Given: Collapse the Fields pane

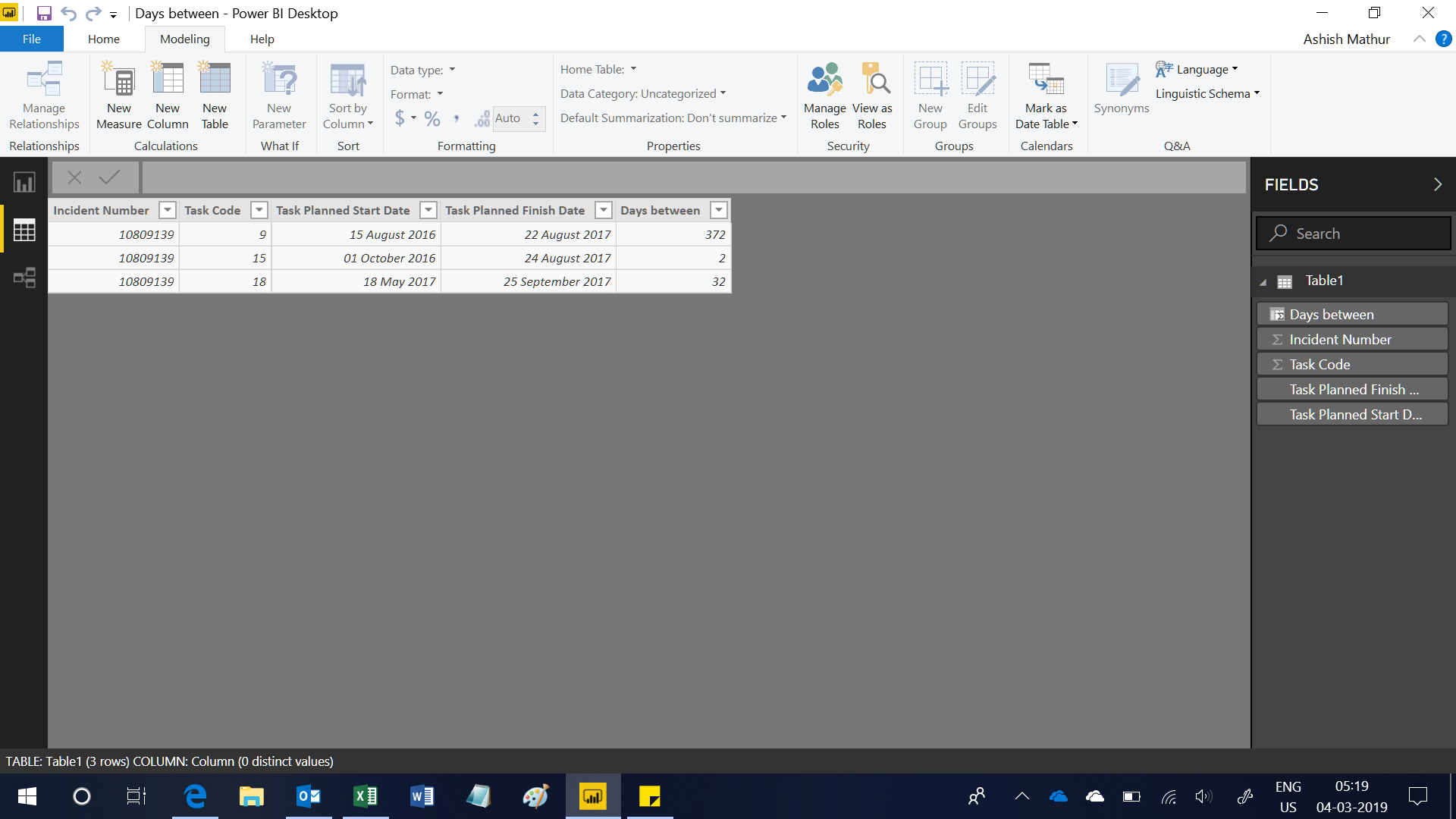Looking at the screenshot, I should [1437, 184].
